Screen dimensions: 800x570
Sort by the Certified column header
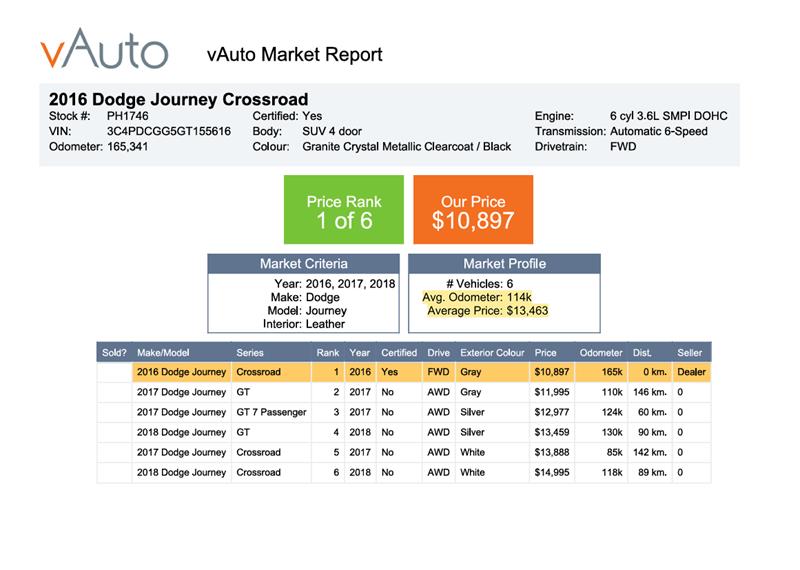pos(399,353)
